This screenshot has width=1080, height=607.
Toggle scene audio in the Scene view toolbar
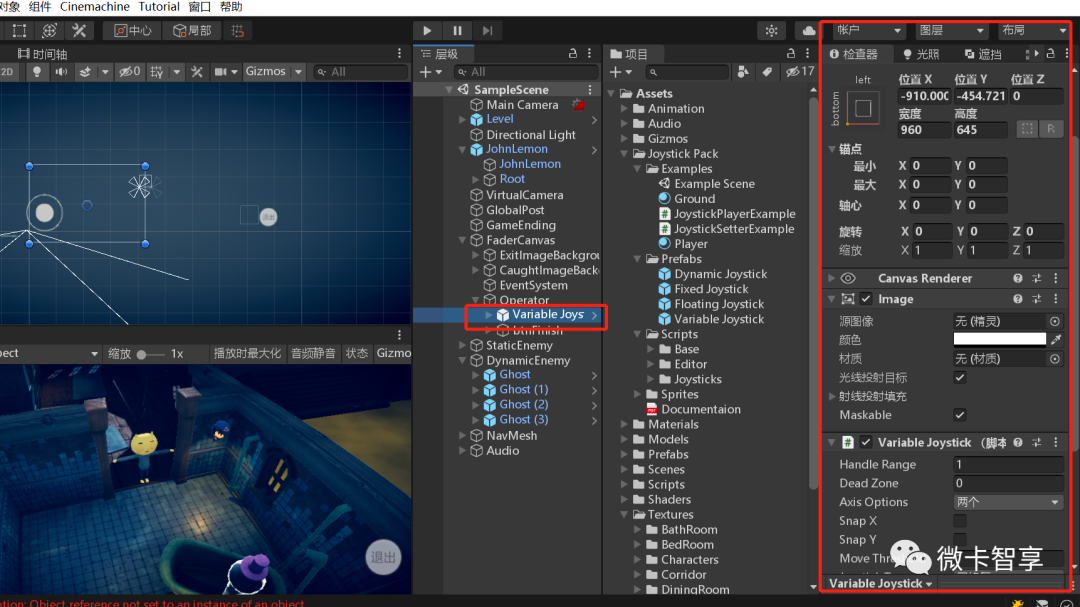click(x=60, y=71)
